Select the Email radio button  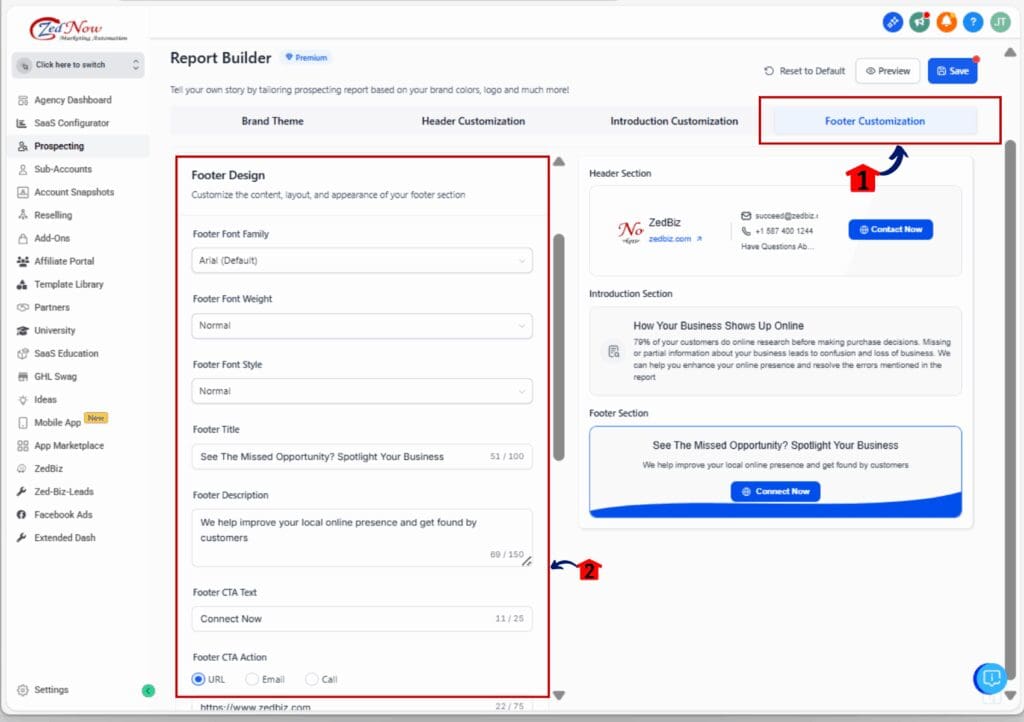(x=250, y=679)
